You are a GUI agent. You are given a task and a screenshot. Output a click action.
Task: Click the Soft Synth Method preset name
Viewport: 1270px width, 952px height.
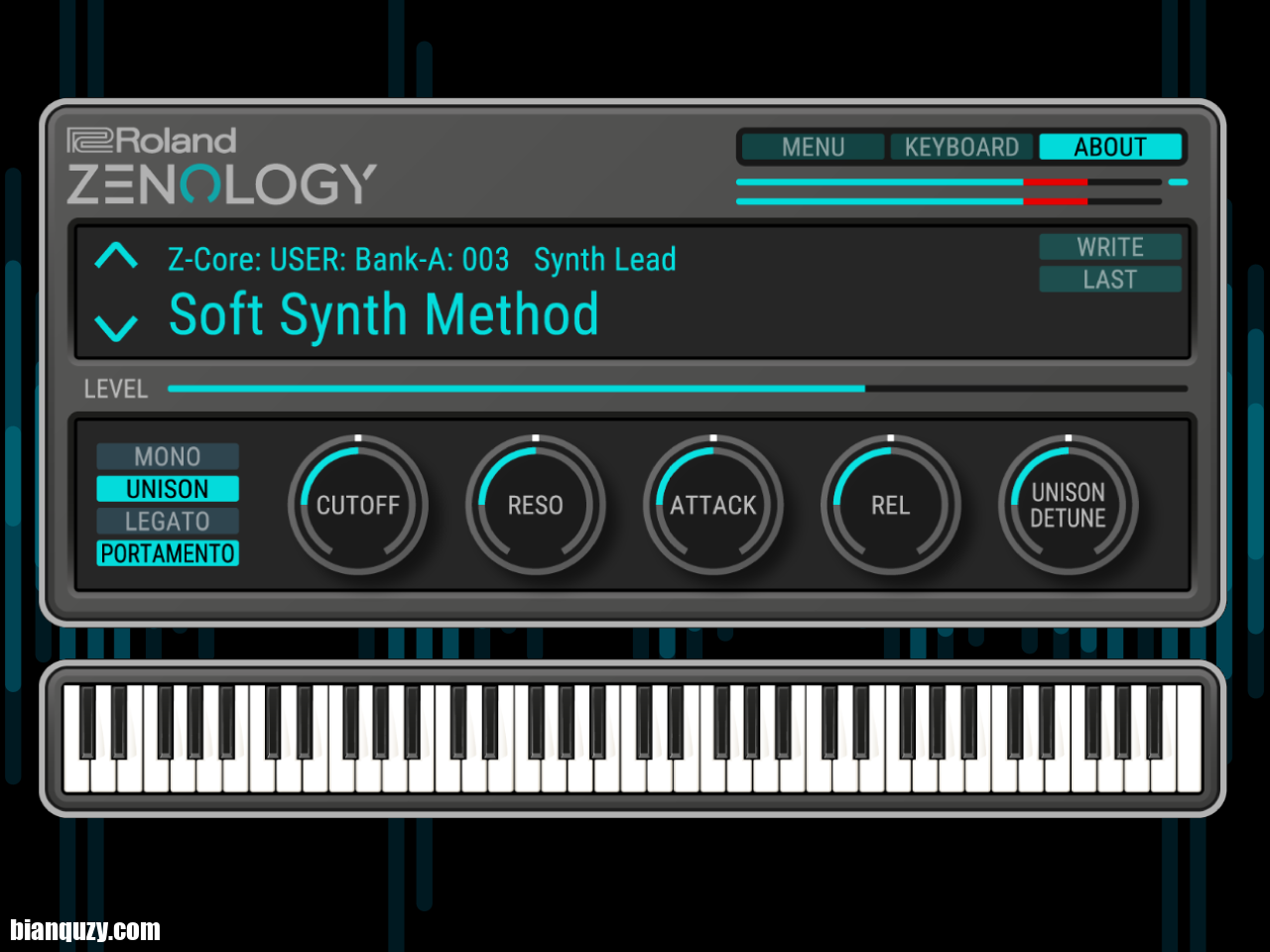pos(384,315)
